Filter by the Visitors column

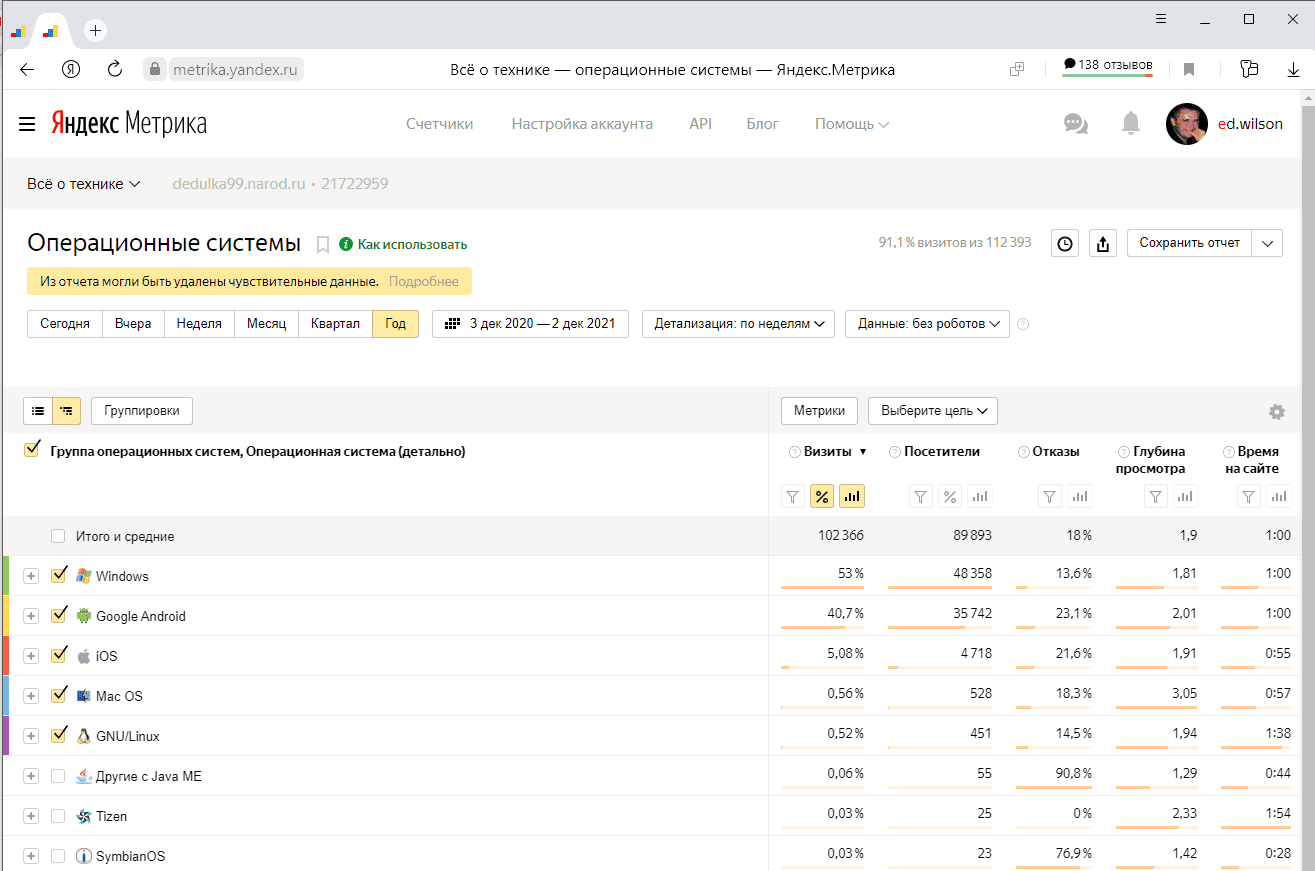(922, 496)
